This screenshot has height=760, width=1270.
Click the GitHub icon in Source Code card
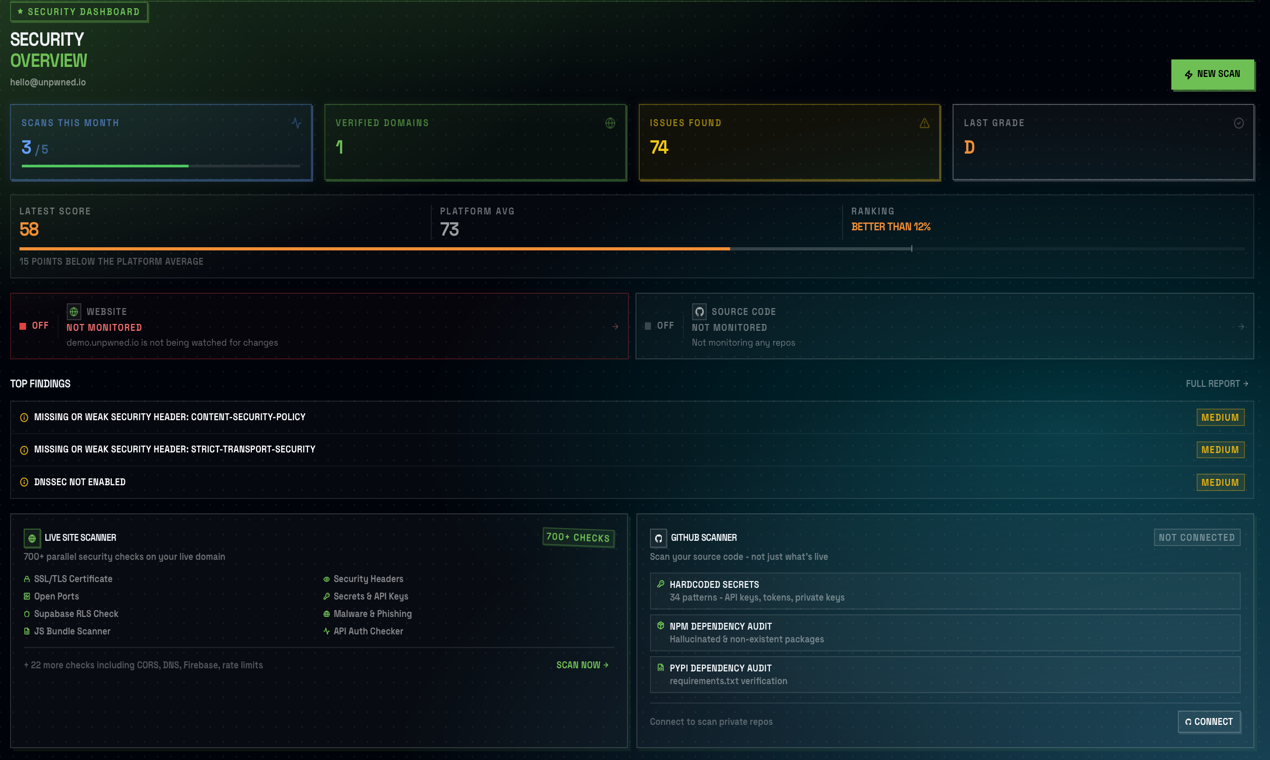(699, 312)
